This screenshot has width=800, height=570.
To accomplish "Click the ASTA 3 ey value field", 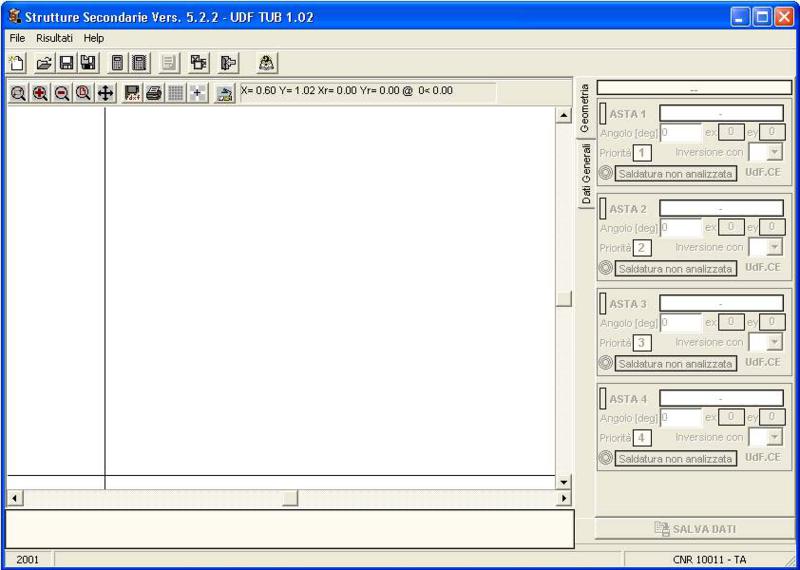I will click(772, 322).
